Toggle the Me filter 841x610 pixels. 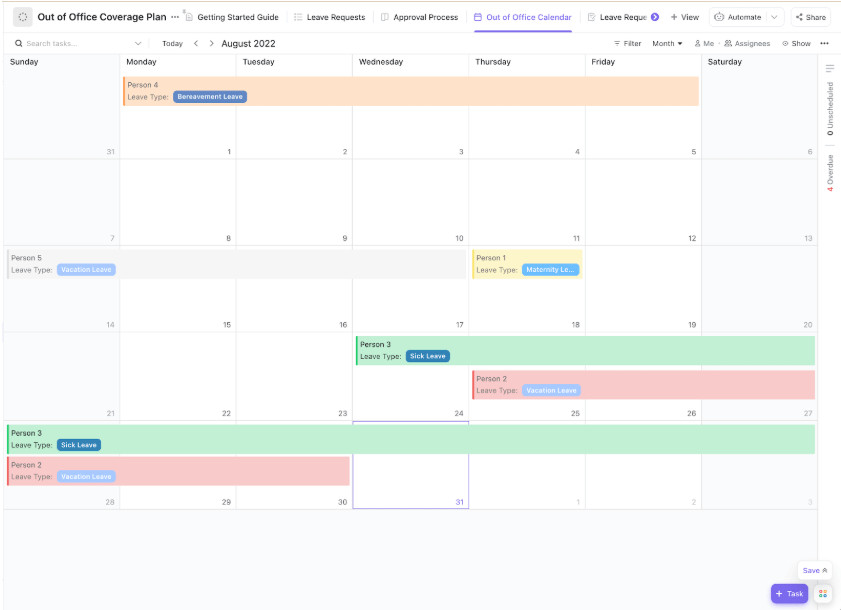704,43
